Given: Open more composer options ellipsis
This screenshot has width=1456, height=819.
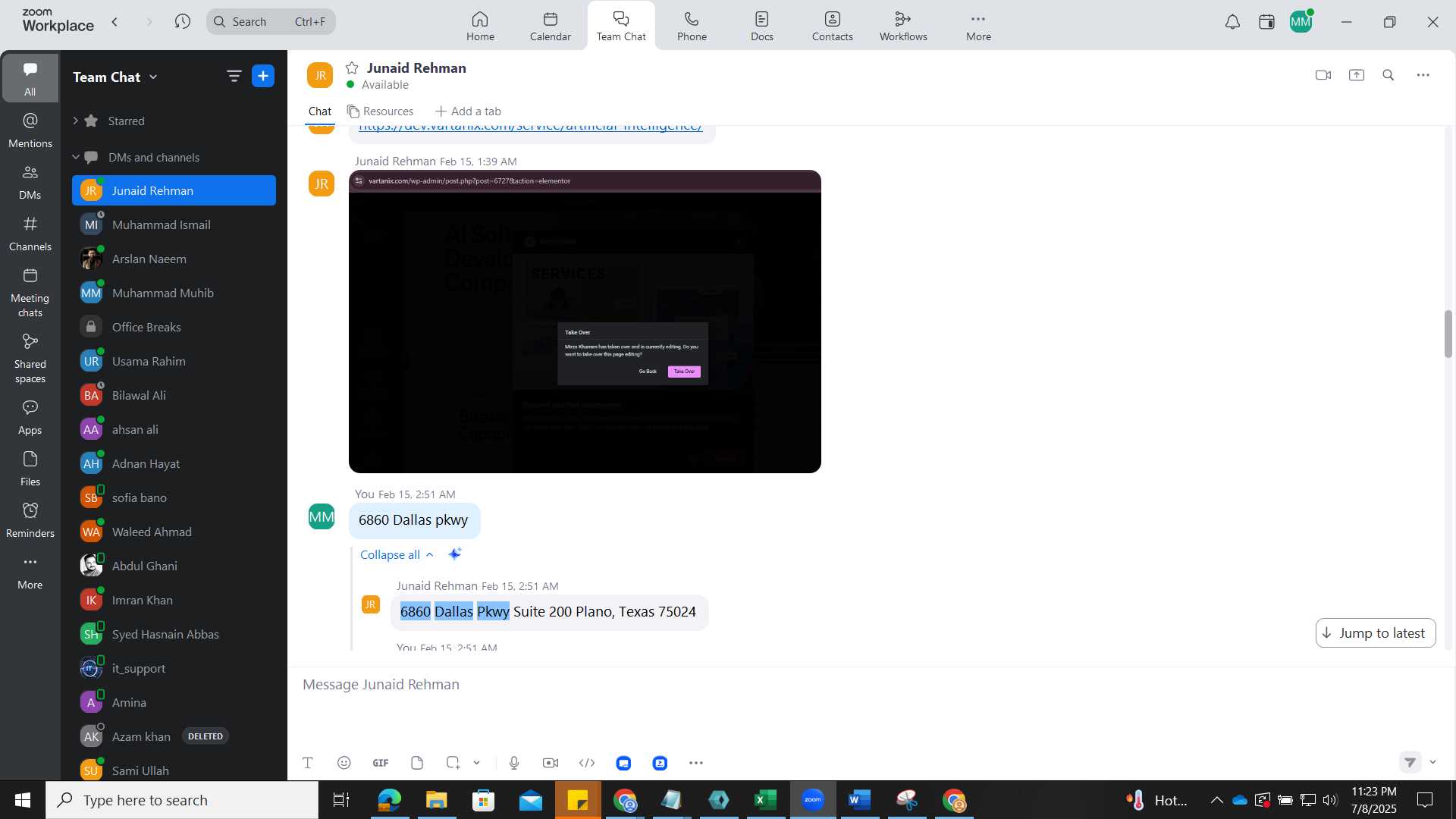Looking at the screenshot, I should click(696, 763).
